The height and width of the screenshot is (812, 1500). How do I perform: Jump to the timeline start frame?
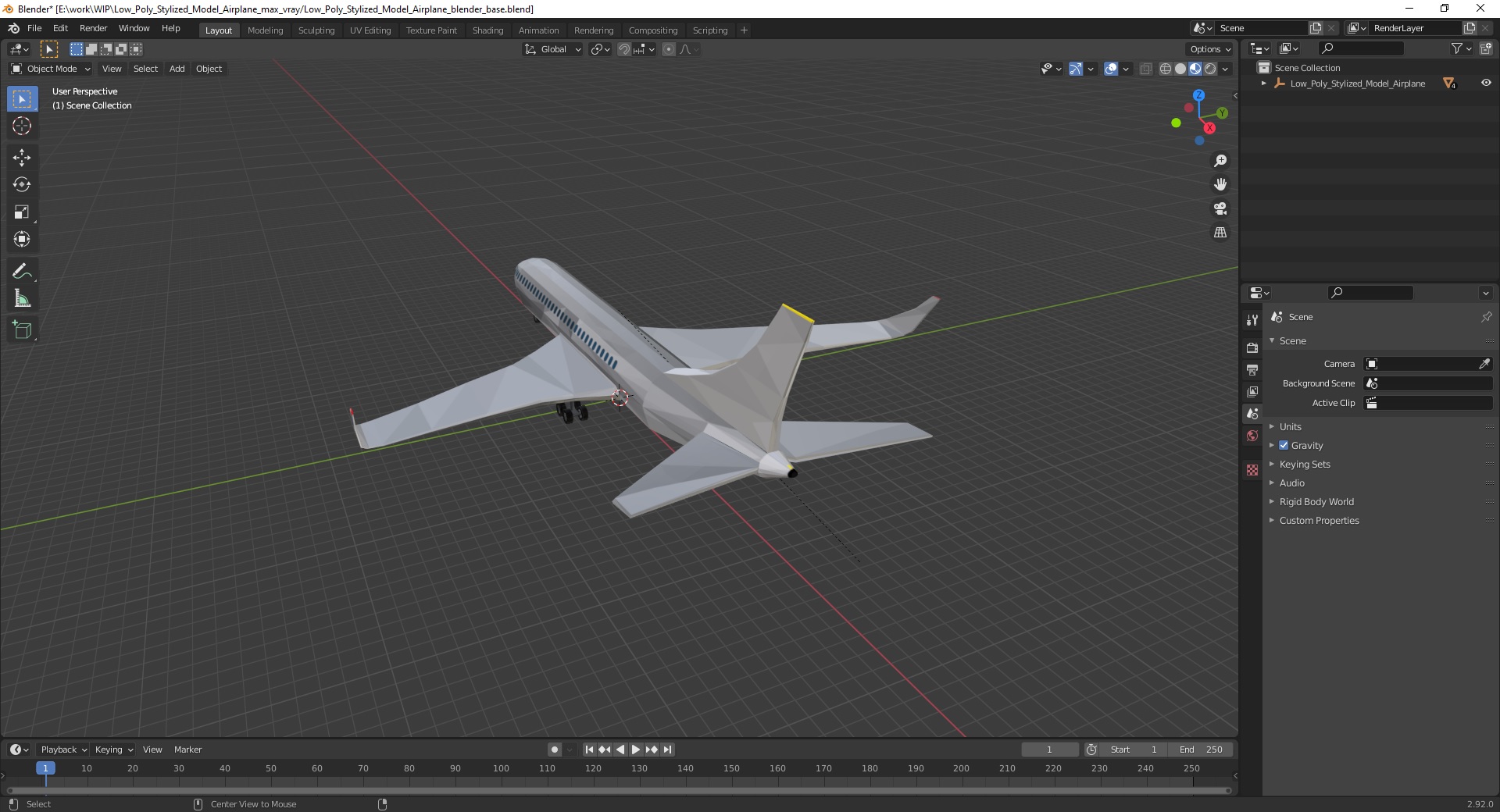(x=589, y=750)
